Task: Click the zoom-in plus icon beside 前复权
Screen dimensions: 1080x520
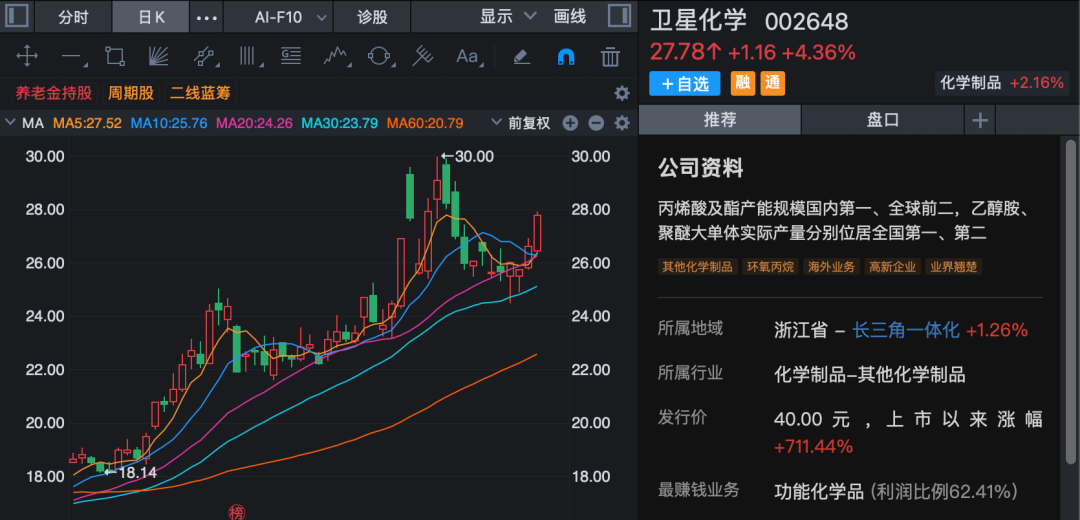Action: click(570, 123)
